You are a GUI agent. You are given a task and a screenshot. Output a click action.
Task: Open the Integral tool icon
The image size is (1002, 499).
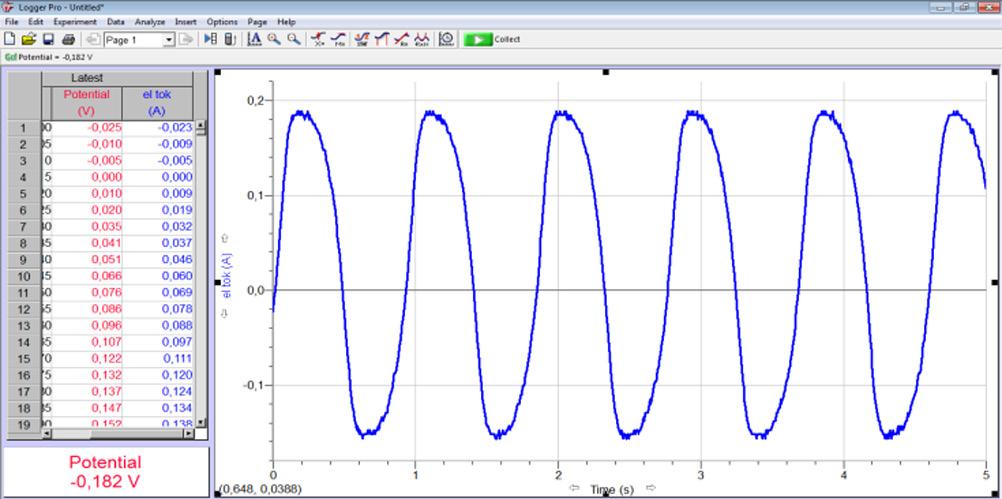click(x=382, y=39)
